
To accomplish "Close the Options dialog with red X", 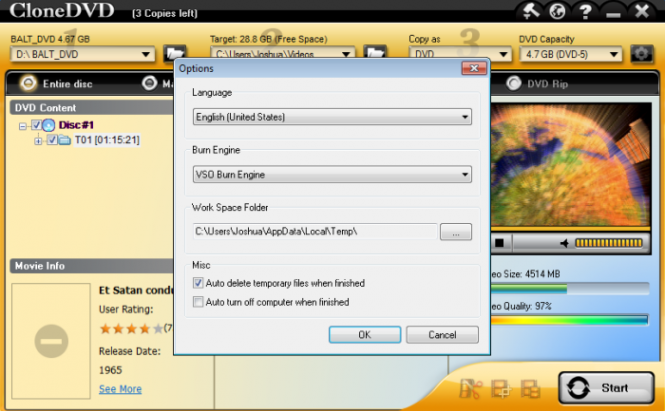I will point(474,68).
